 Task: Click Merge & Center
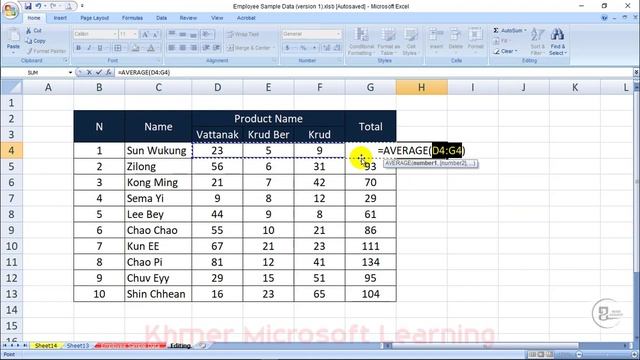click(249, 48)
